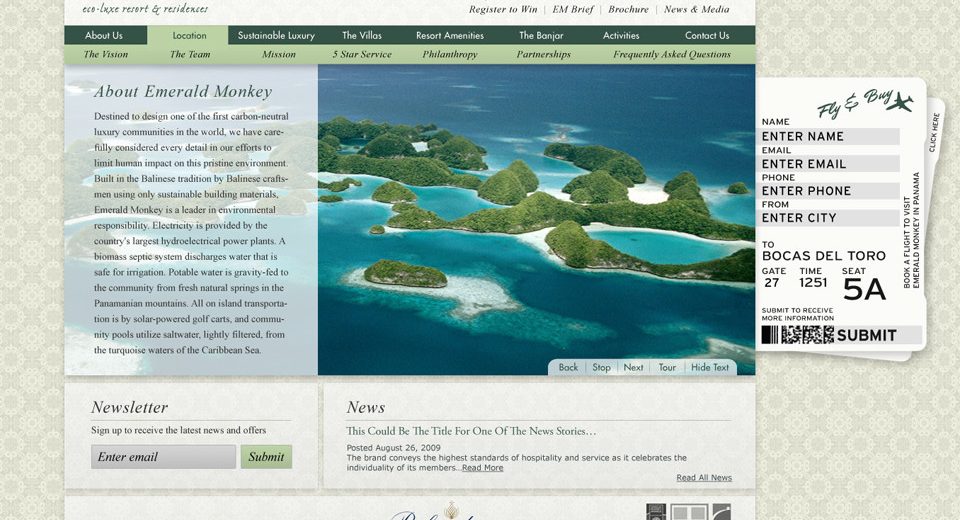The height and width of the screenshot is (520, 960).
Task: Open the About Us menu
Action: click(x=104, y=36)
